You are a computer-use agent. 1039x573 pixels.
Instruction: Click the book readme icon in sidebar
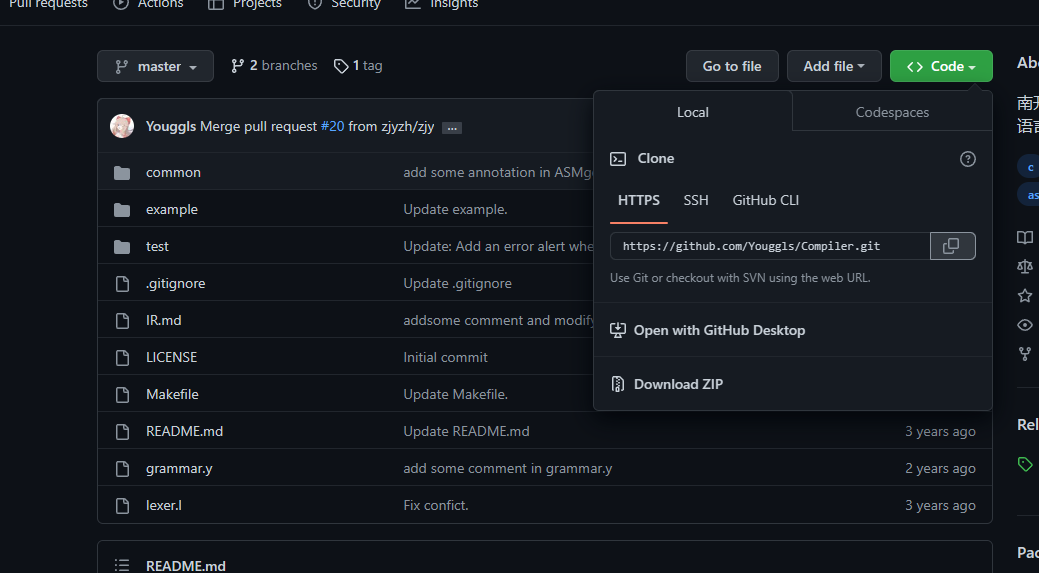pos(1025,238)
